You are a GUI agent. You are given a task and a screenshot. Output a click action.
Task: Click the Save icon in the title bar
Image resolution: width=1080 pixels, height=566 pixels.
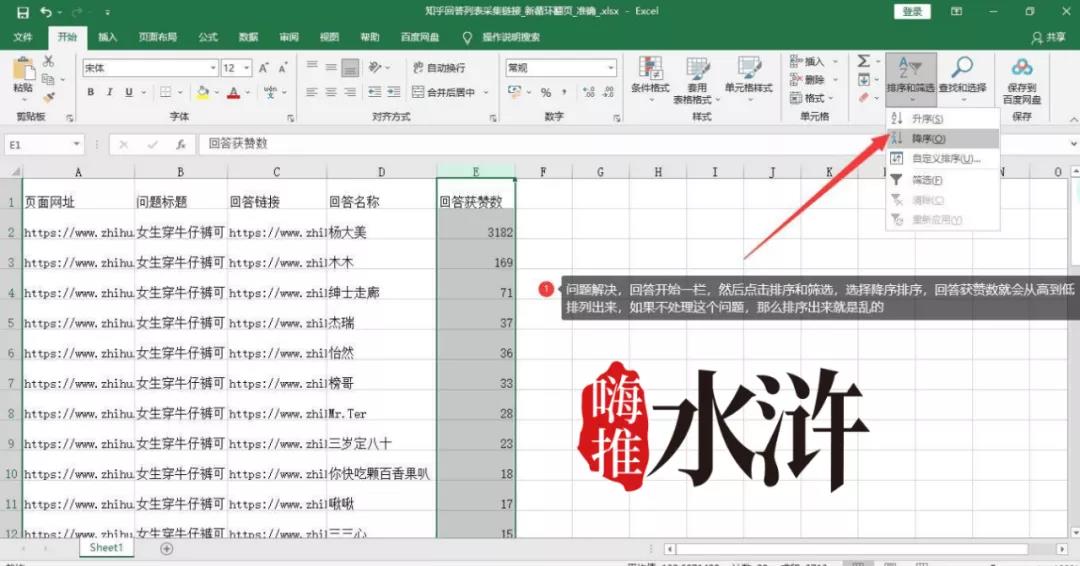coord(23,12)
